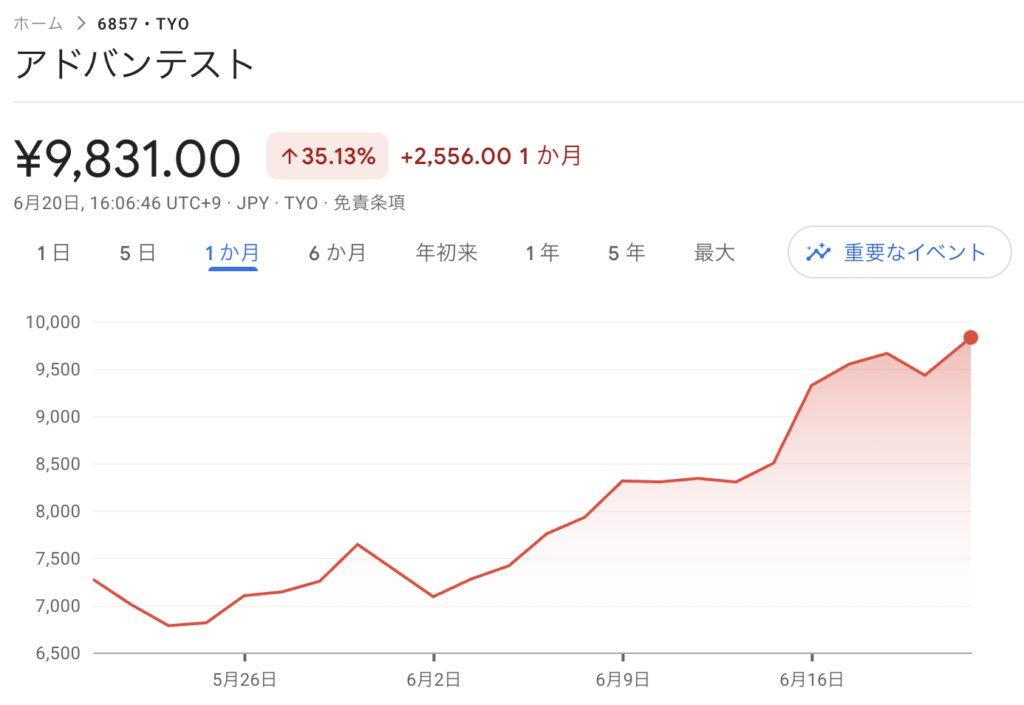The width and height of the screenshot is (1024, 705).
Task: Click the 6857 · TYO breadcrumb text
Action: click(x=143, y=24)
